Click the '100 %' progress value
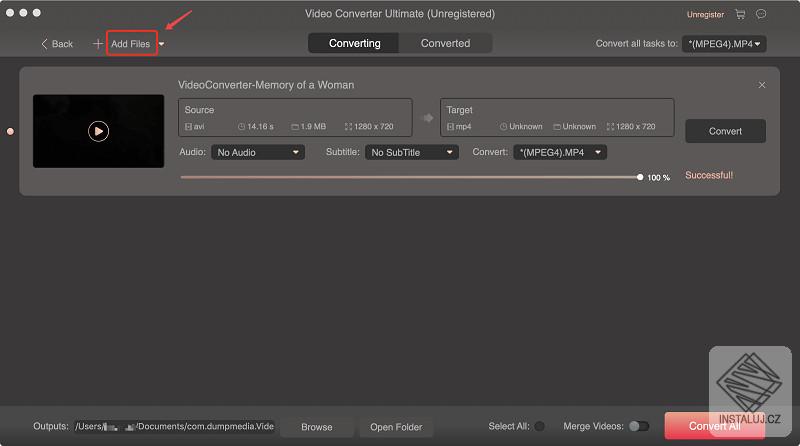 (x=658, y=178)
